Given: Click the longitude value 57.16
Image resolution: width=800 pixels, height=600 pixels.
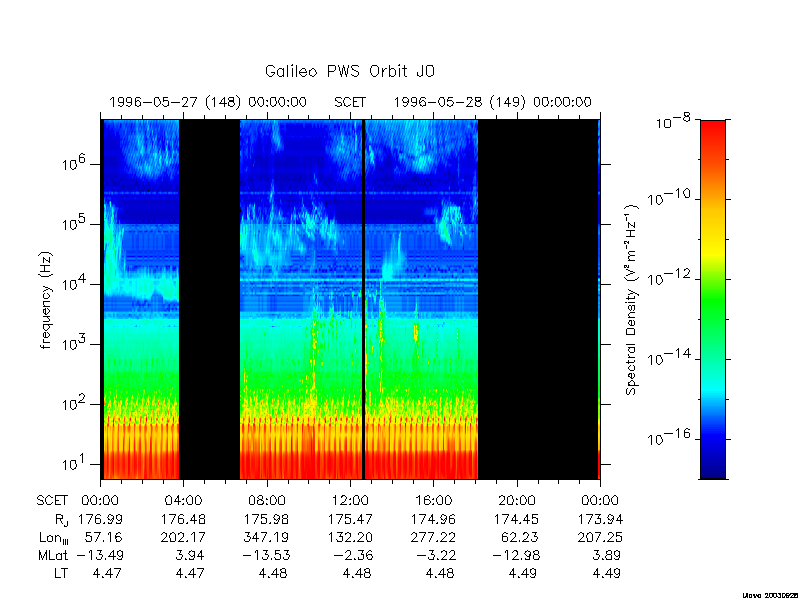Looking at the screenshot, I should tap(104, 537).
